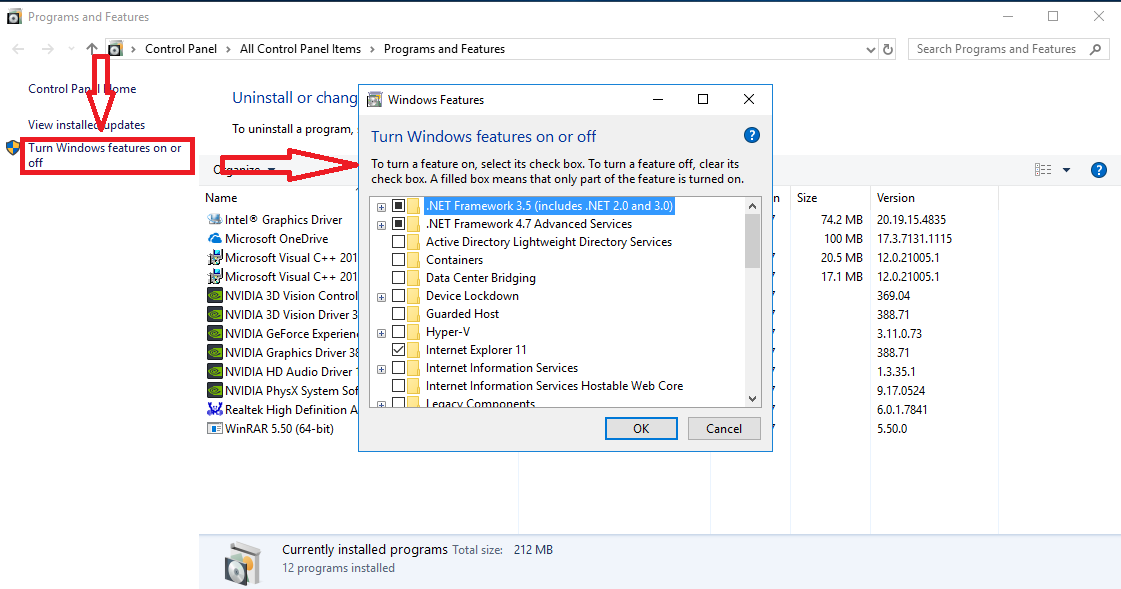Screen dimensions: 1121x589
Task: Enable Active Directory Lightweight Directory Services
Action: pyautogui.click(x=399, y=242)
